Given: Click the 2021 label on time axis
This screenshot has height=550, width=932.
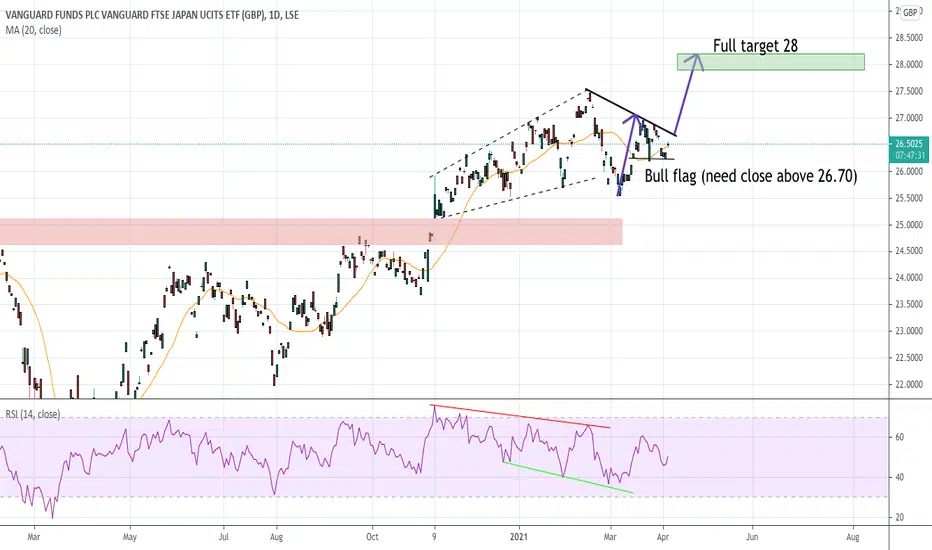Looking at the screenshot, I should point(518,537).
